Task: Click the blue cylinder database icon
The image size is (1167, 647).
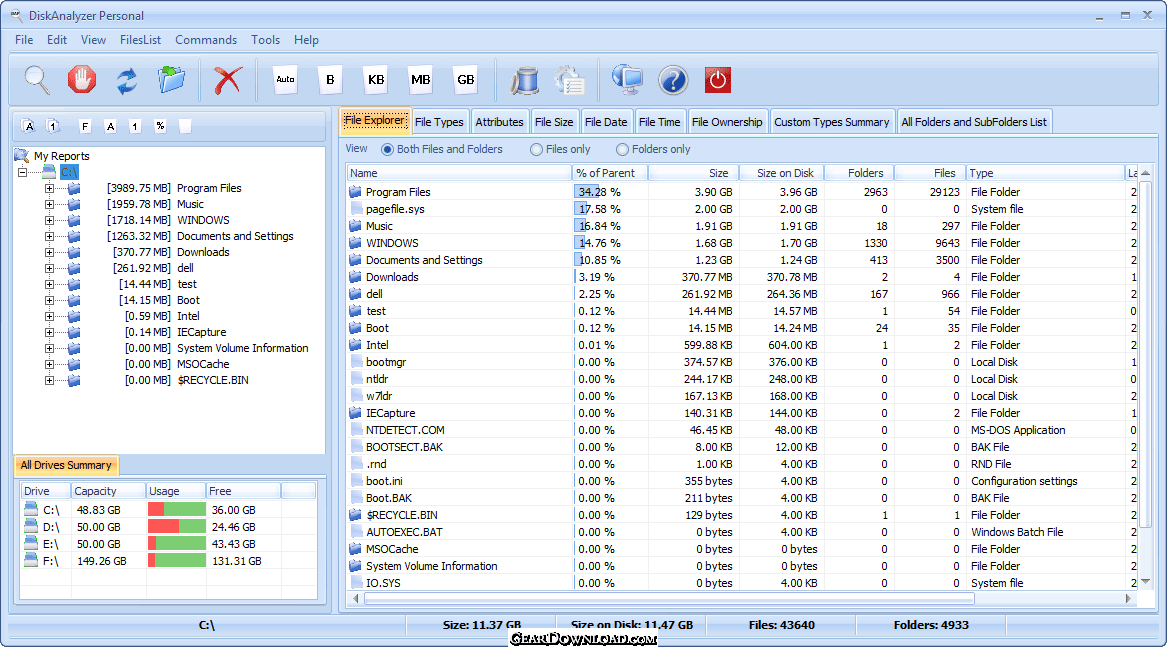Action: (525, 80)
